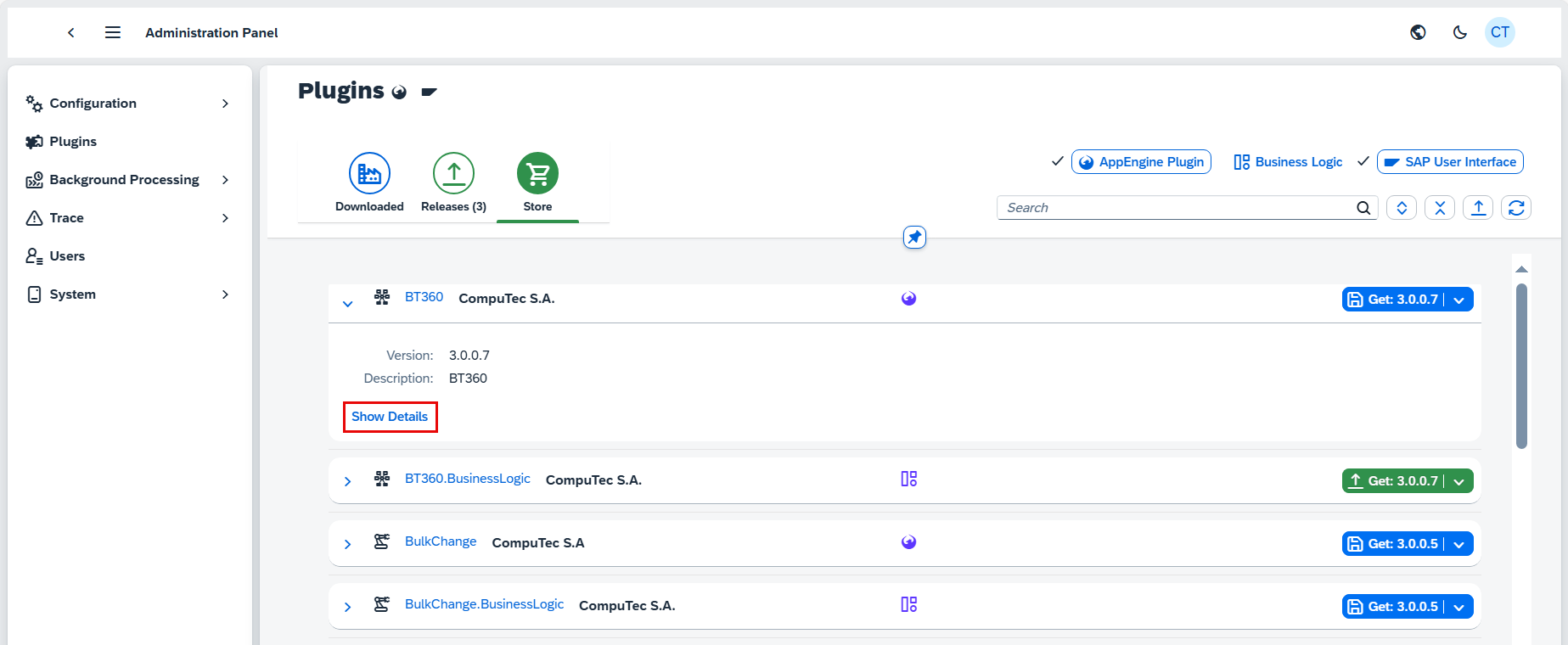Screen dimensions: 1568x645
Task: Expand the BulkChange.BusinessLogic row
Action: [347, 607]
